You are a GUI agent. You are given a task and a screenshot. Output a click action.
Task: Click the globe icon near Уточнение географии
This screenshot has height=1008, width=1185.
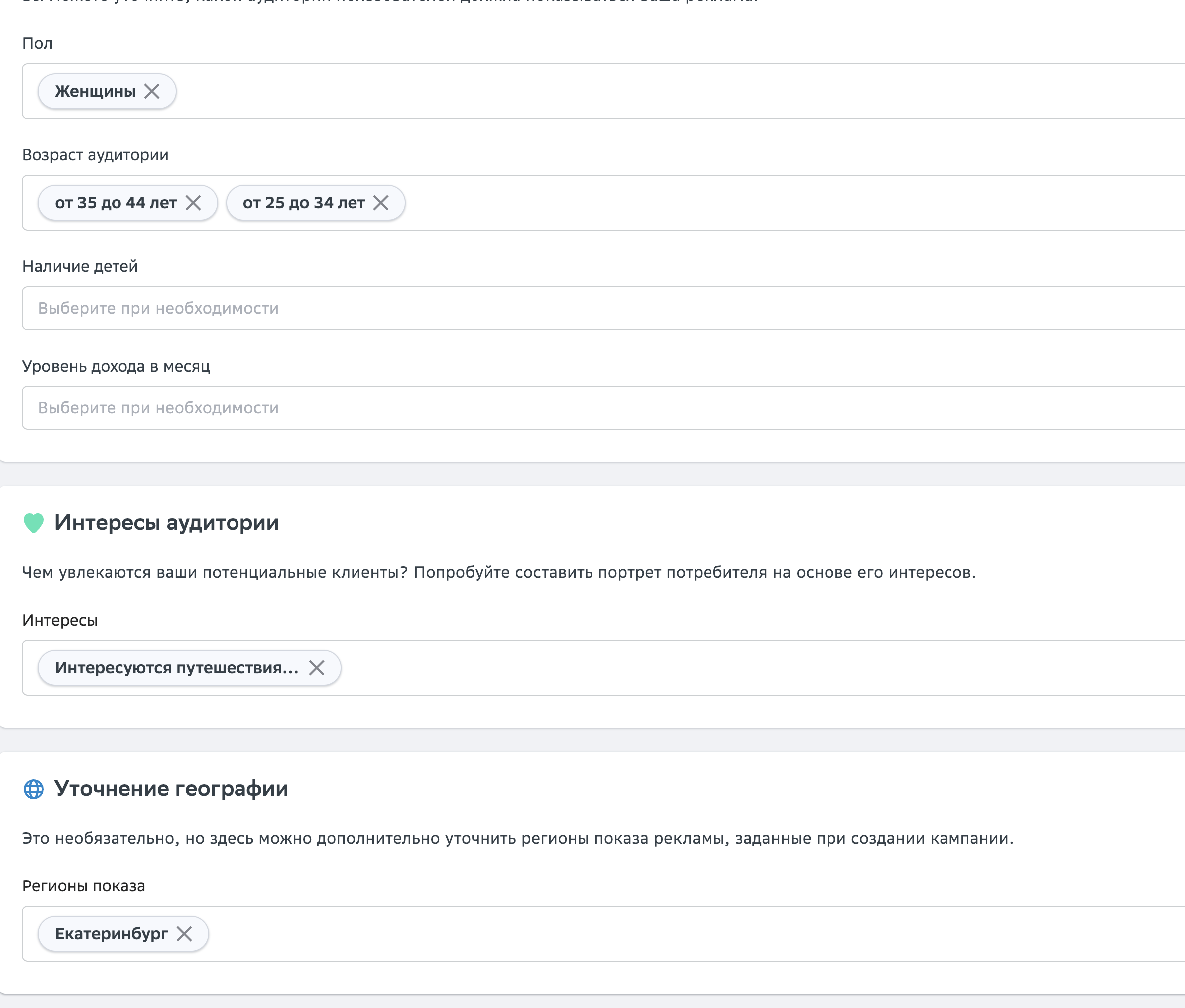point(34,789)
